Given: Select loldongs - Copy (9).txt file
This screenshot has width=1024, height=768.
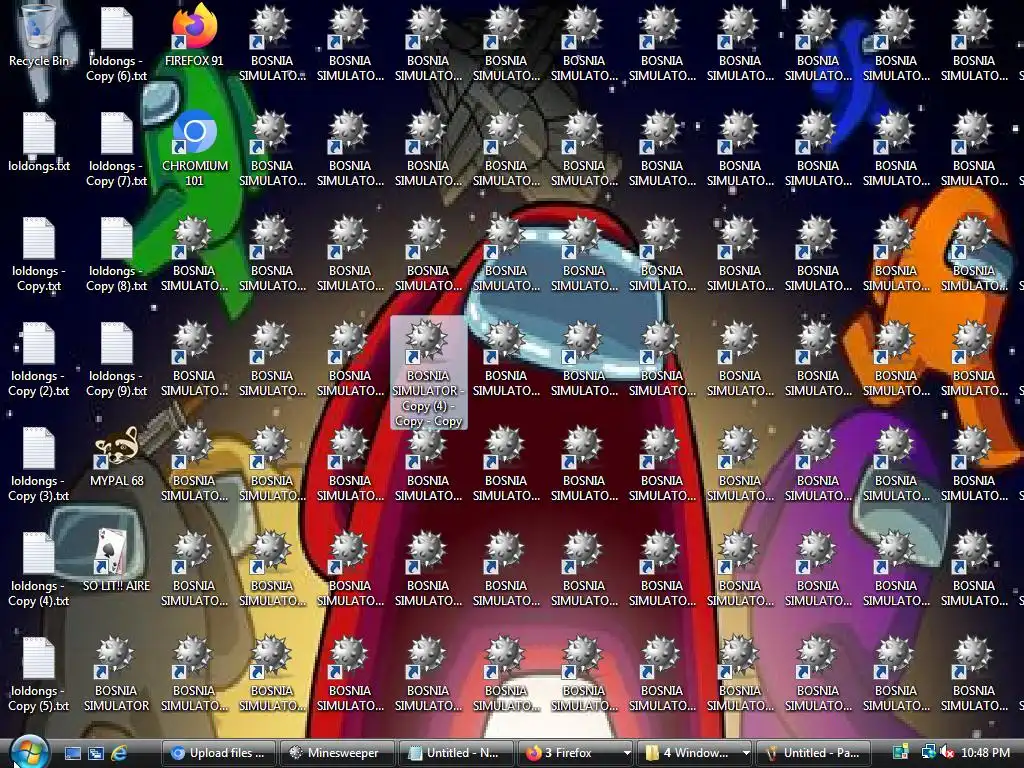Looking at the screenshot, I should (x=116, y=359).
